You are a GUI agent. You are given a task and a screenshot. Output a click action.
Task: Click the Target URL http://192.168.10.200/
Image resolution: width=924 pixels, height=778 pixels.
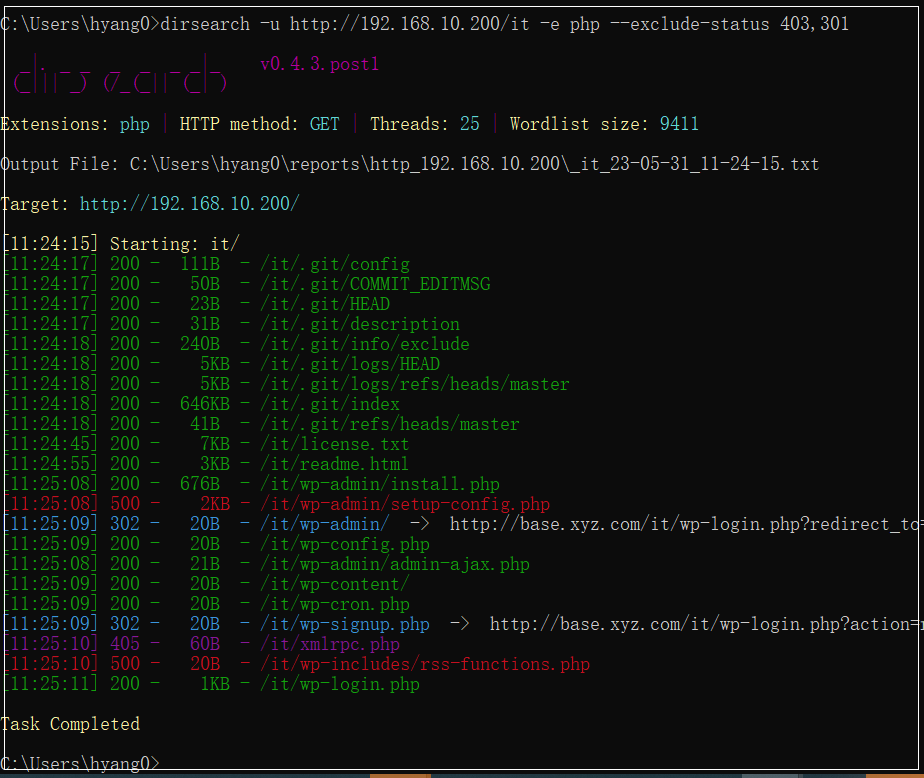[x=189, y=203]
